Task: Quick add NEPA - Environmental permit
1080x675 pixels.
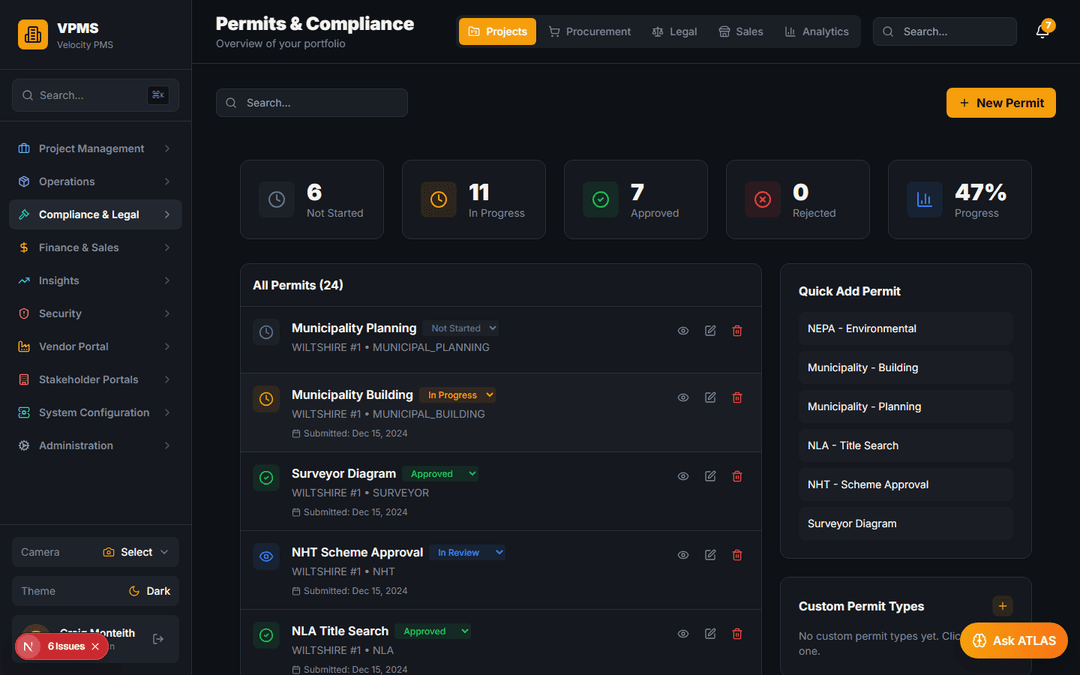Action: point(905,329)
